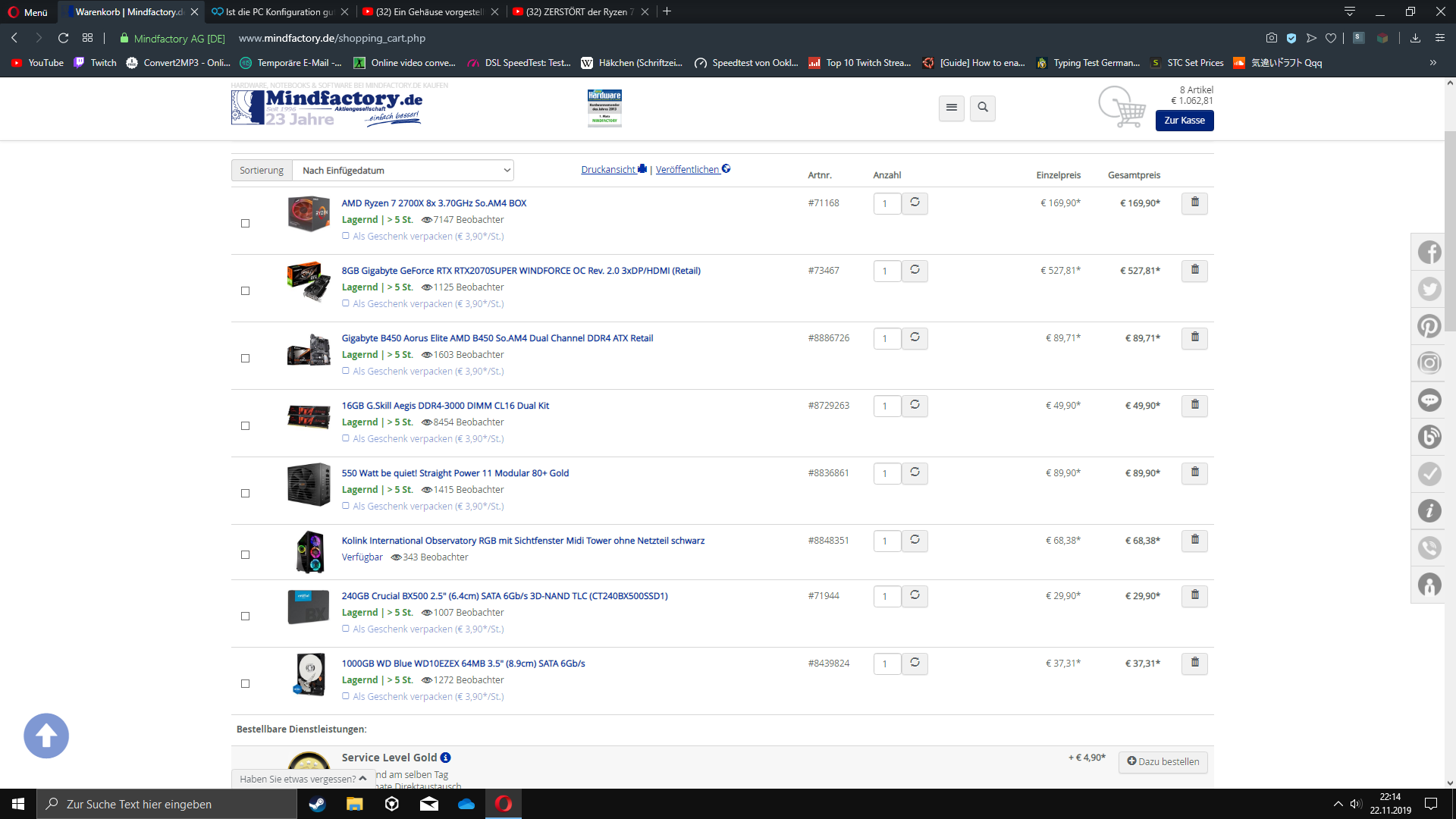Open the Instagram sidebar icon
This screenshot has width=1456, height=819.
pos(1429,363)
